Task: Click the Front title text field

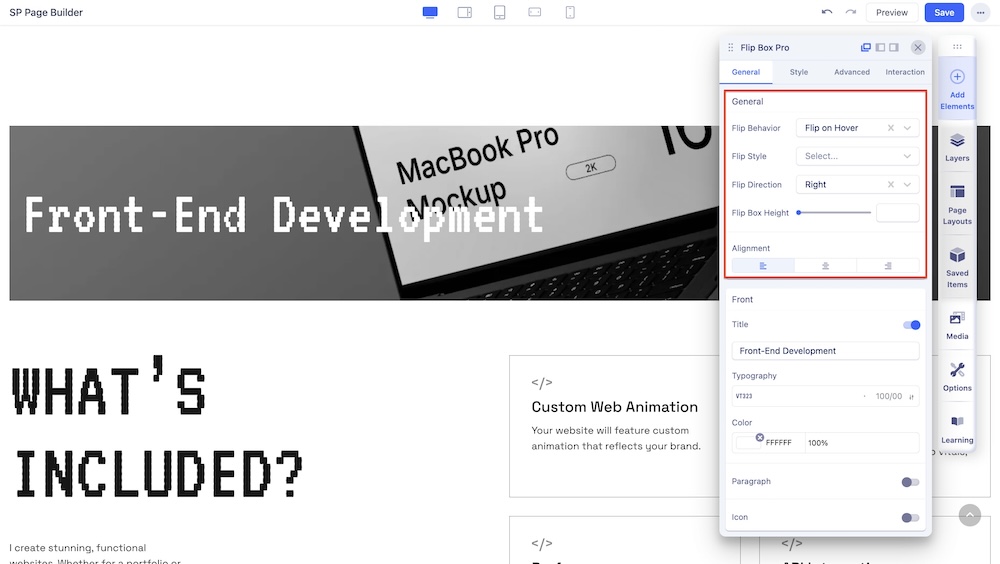Action: coord(825,351)
